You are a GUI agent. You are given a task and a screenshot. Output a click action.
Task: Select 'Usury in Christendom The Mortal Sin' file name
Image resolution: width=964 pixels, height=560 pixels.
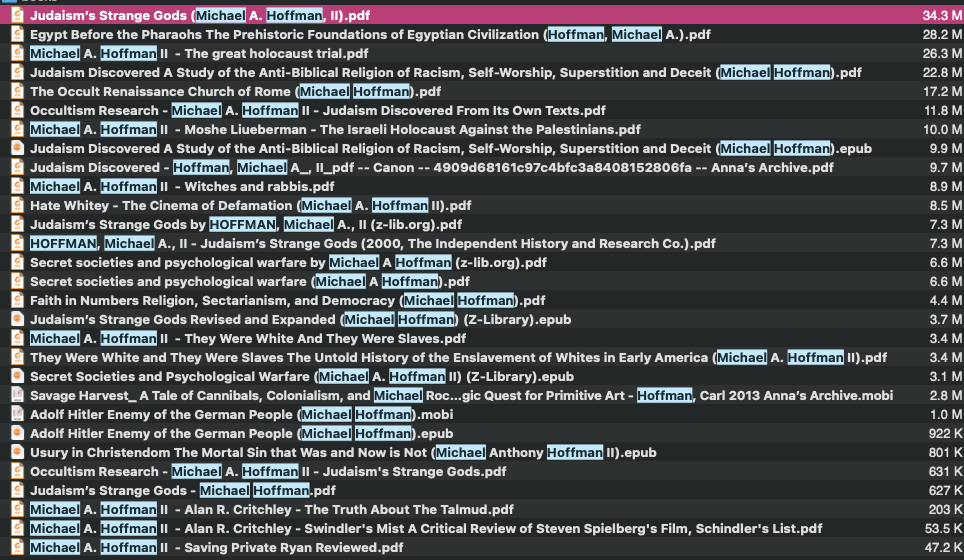pos(343,452)
